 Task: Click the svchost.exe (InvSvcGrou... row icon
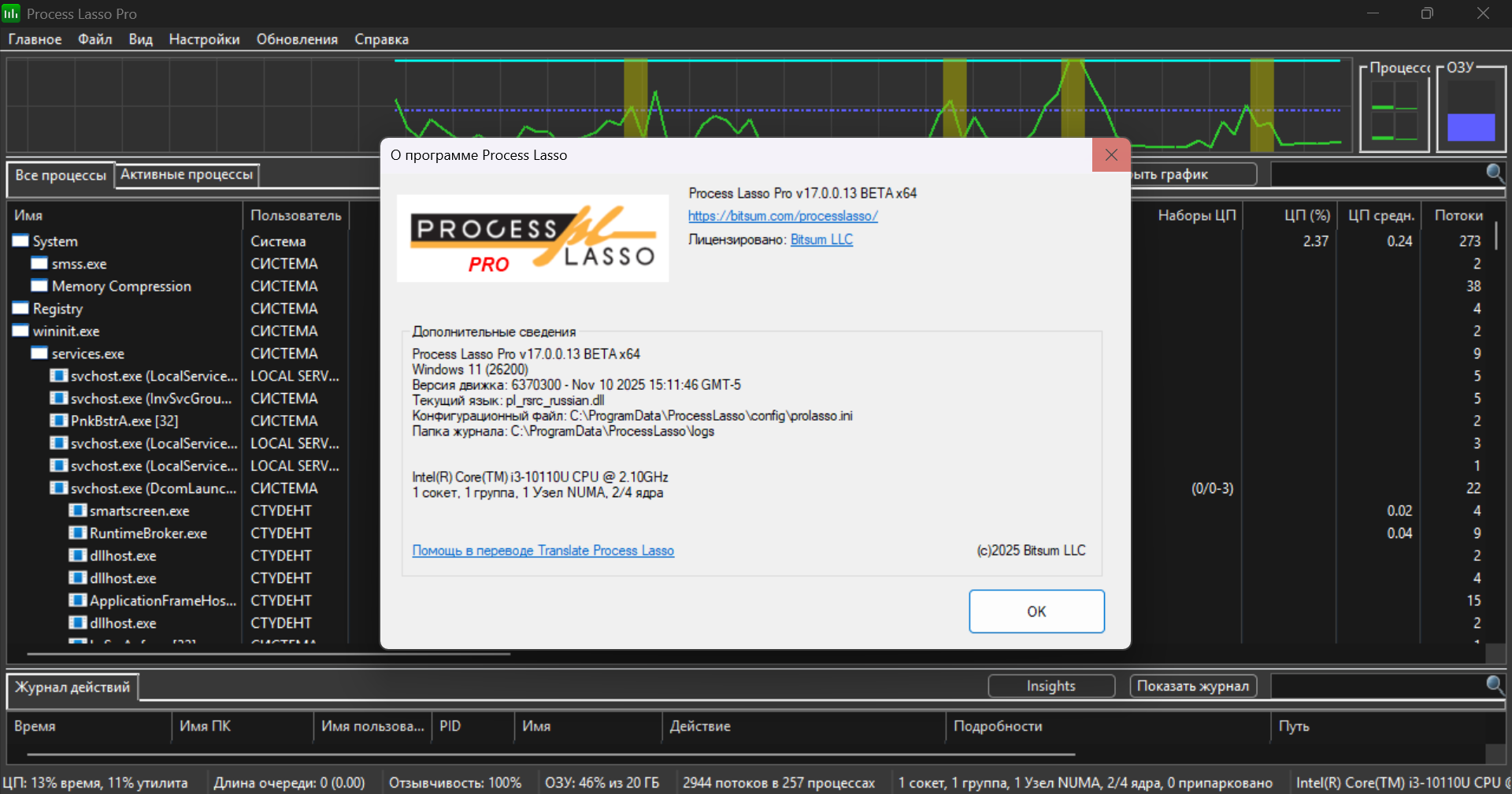click(x=58, y=398)
